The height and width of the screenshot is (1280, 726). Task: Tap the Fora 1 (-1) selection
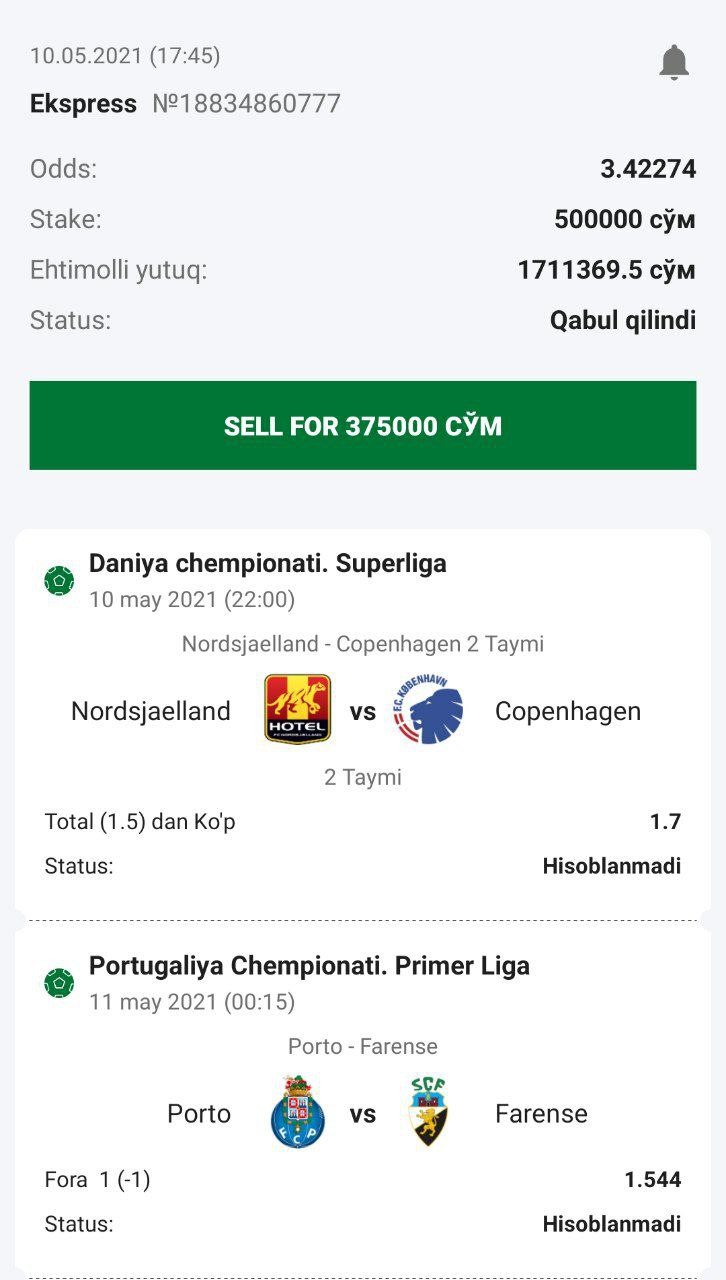coord(98,1180)
